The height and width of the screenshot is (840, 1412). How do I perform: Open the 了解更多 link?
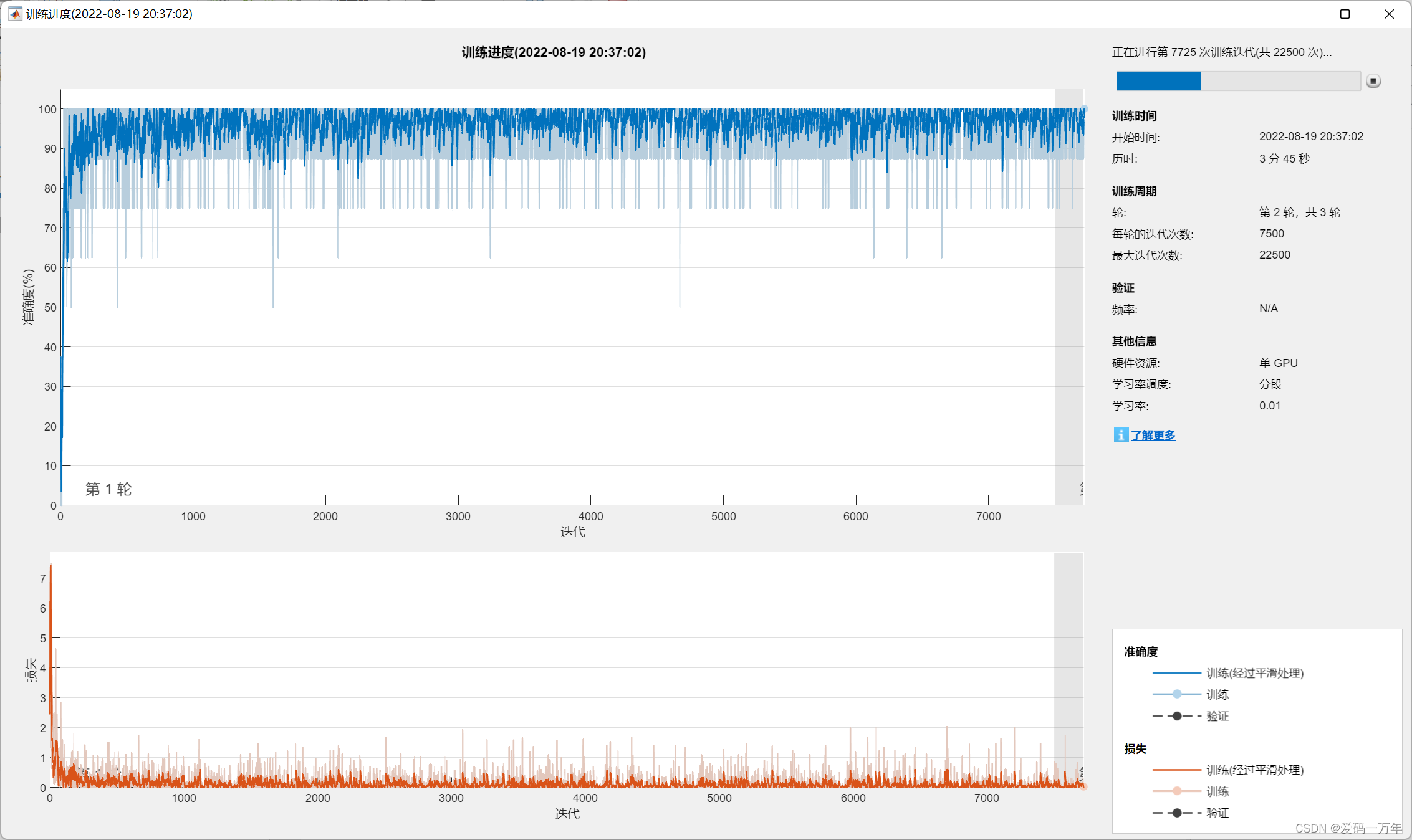point(1153,435)
